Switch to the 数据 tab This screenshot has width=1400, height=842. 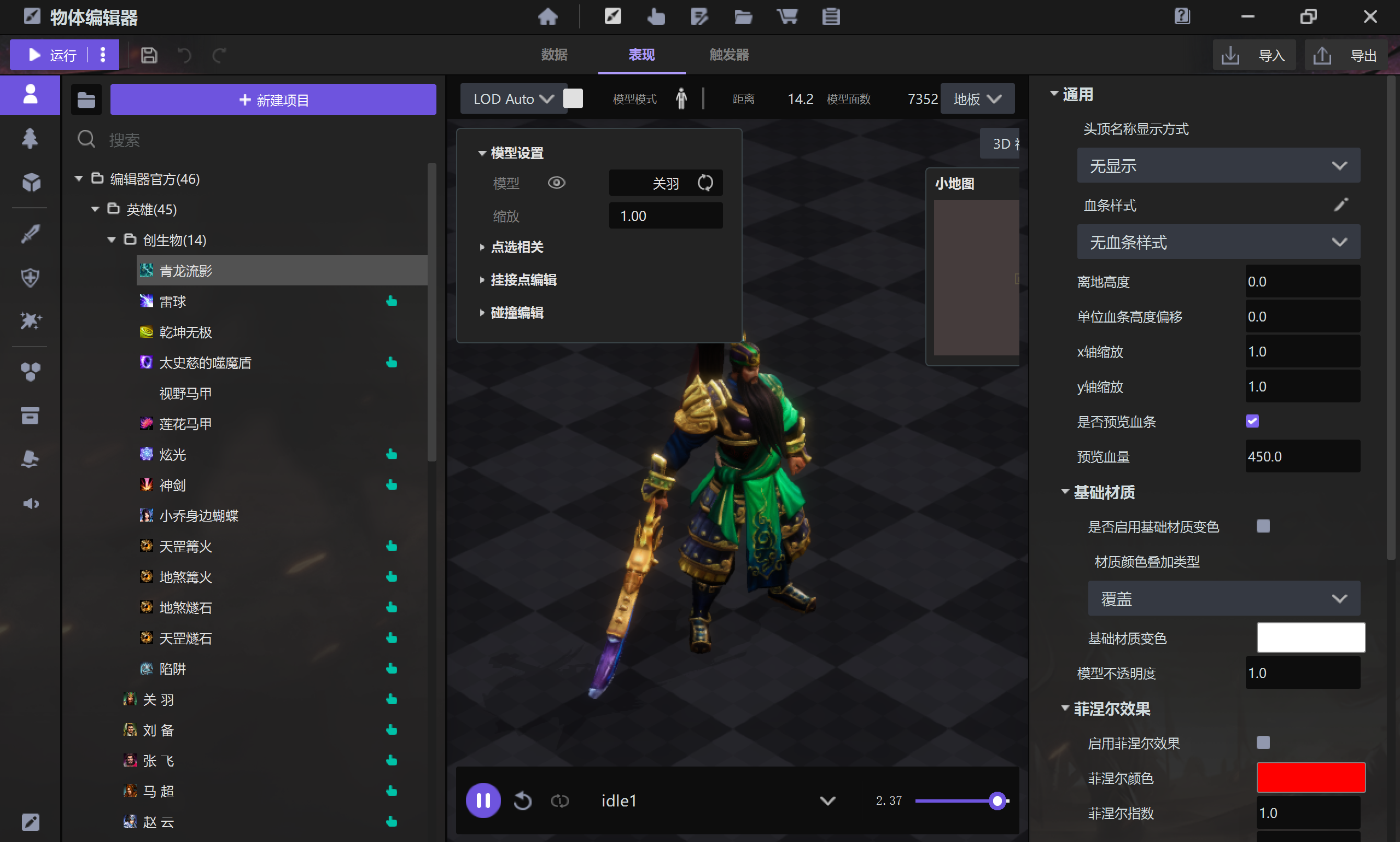pos(554,55)
